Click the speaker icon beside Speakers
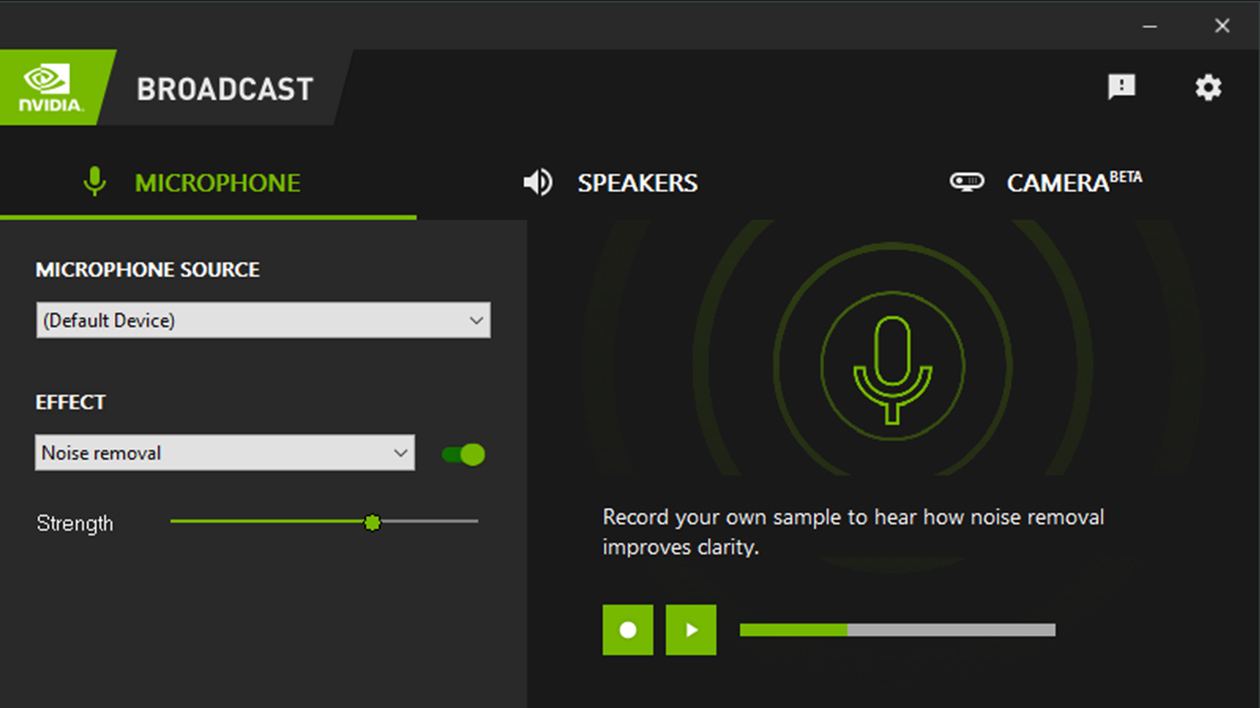The width and height of the screenshot is (1260, 708). (x=538, y=182)
